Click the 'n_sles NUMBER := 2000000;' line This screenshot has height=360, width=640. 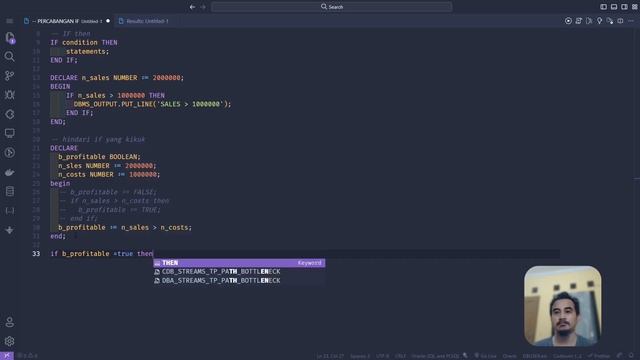pyautogui.click(x=107, y=166)
